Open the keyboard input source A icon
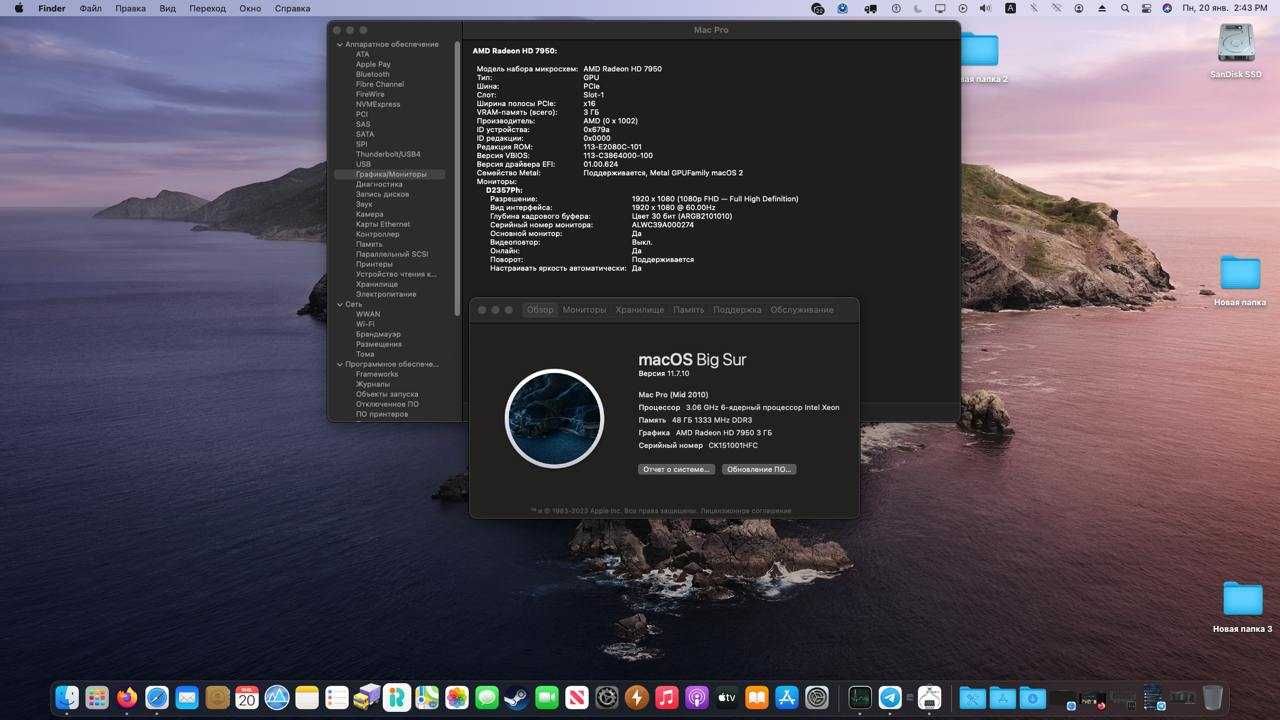 pyautogui.click(x=1010, y=8)
